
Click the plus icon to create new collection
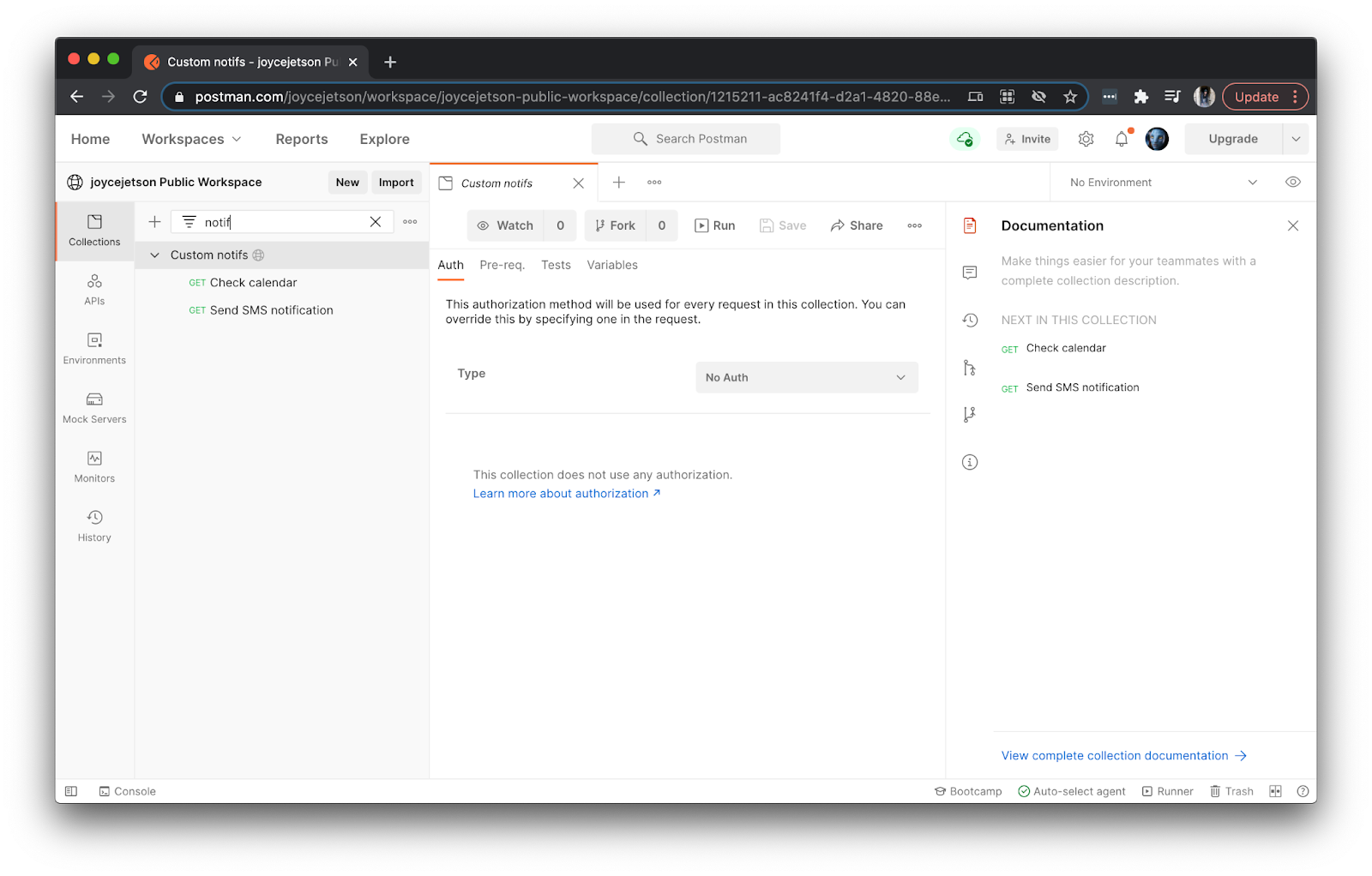point(154,222)
